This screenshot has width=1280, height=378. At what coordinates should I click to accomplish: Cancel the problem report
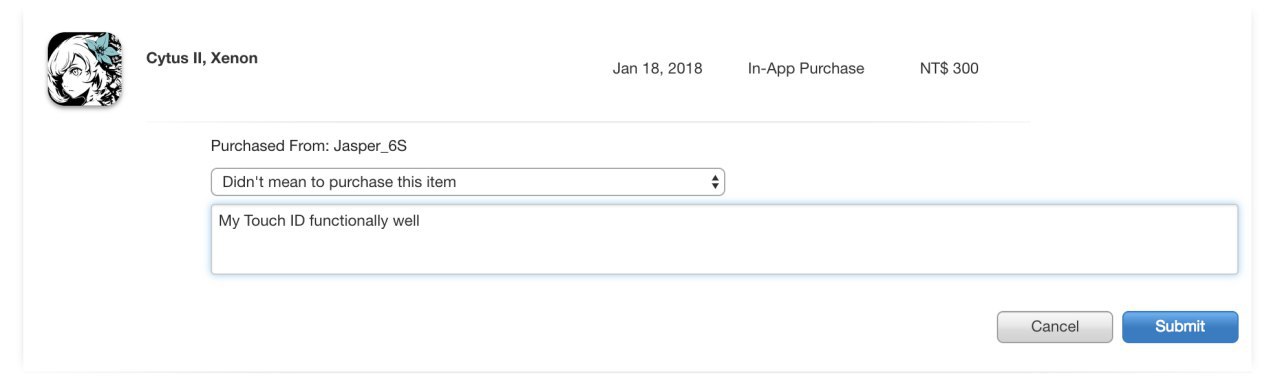(1055, 327)
